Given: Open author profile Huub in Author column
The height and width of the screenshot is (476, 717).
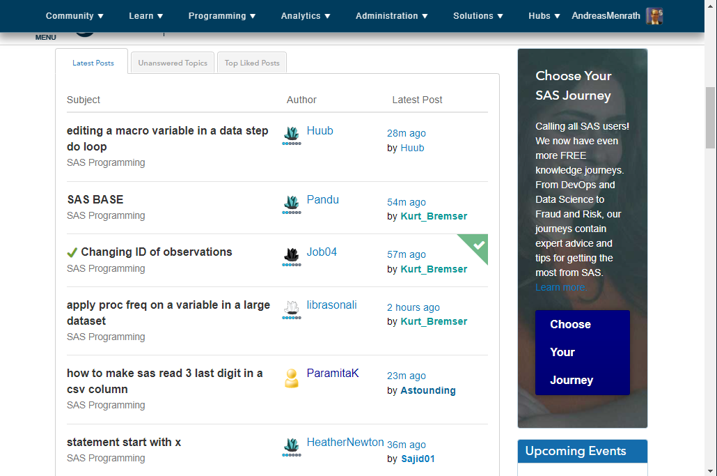Looking at the screenshot, I should (x=320, y=131).
